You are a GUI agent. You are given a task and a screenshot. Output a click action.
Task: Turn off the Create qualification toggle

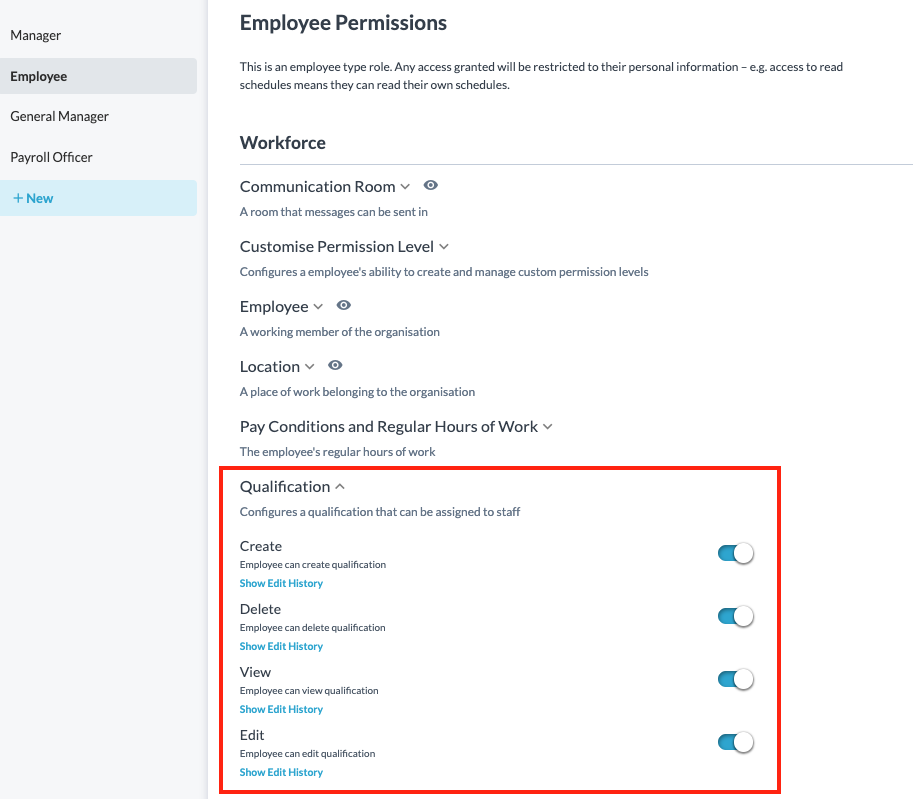coord(735,554)
